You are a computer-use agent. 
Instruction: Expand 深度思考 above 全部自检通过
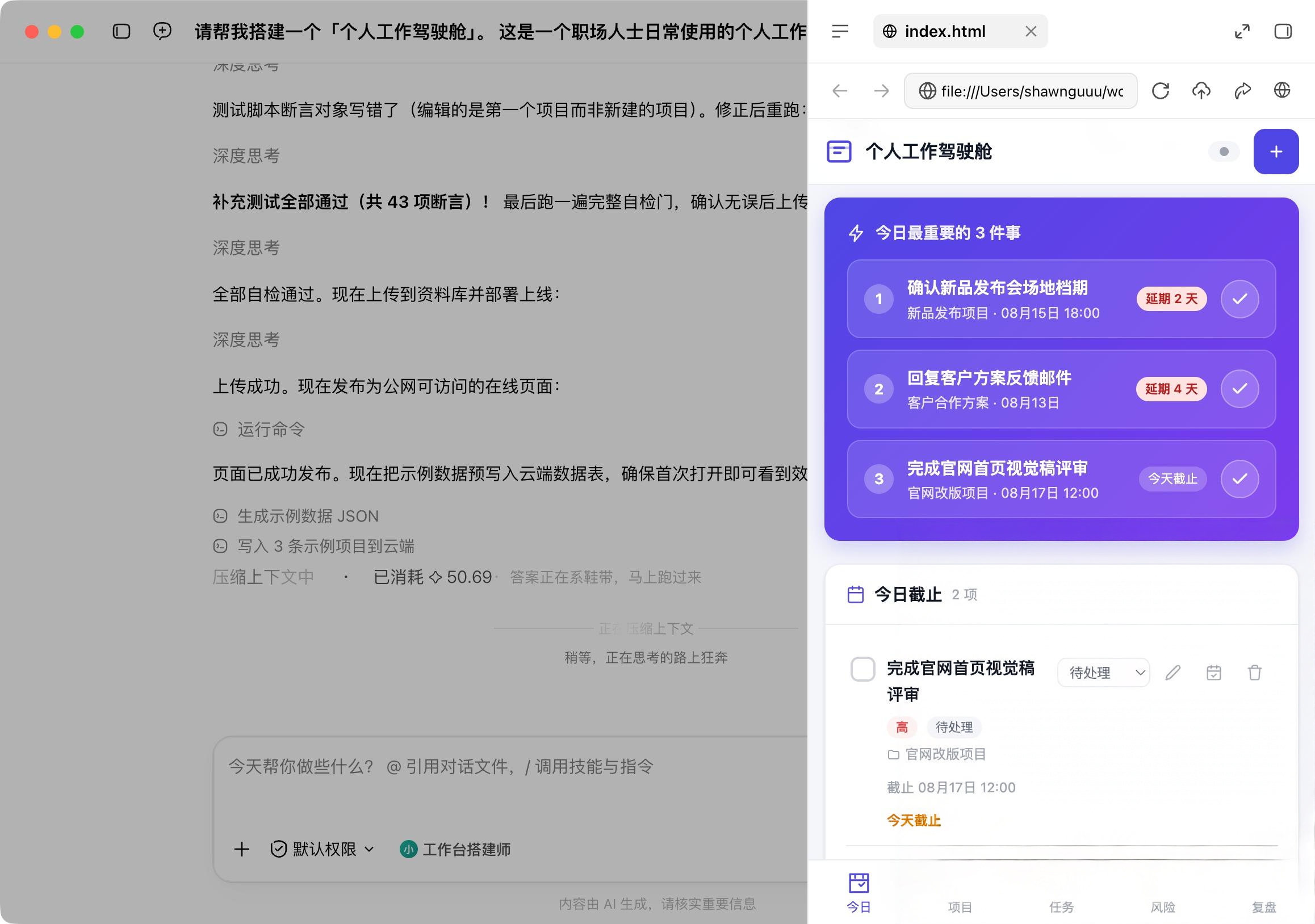[246, 248]
